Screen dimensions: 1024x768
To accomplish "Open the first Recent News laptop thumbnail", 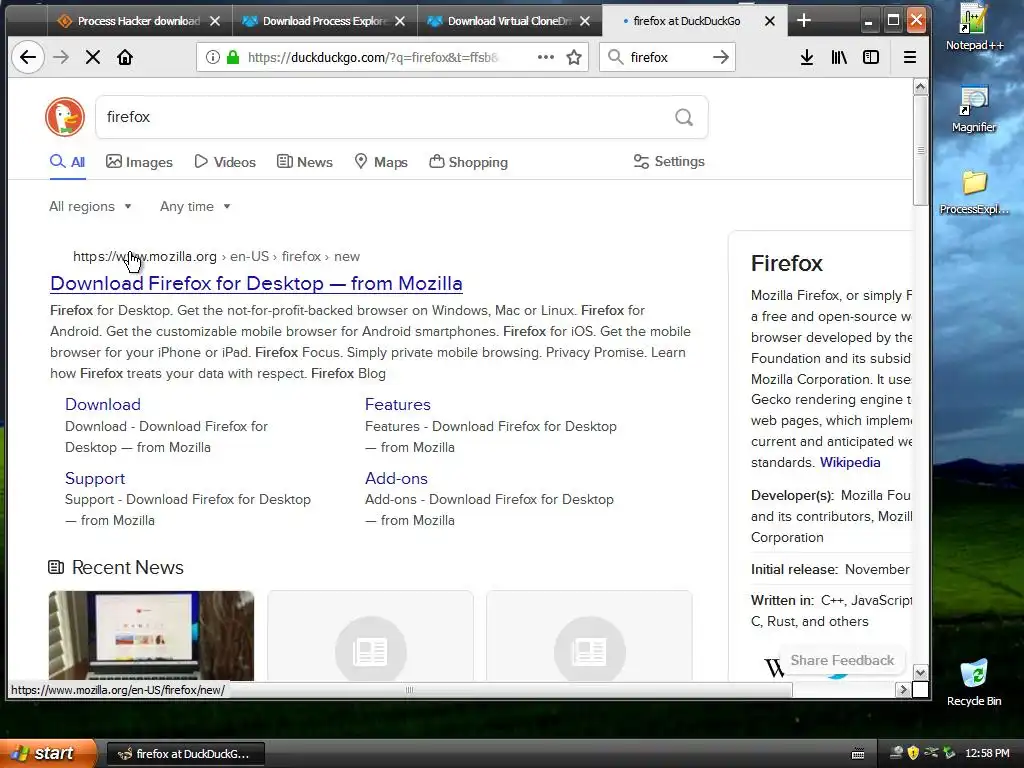I will (152, 635).
